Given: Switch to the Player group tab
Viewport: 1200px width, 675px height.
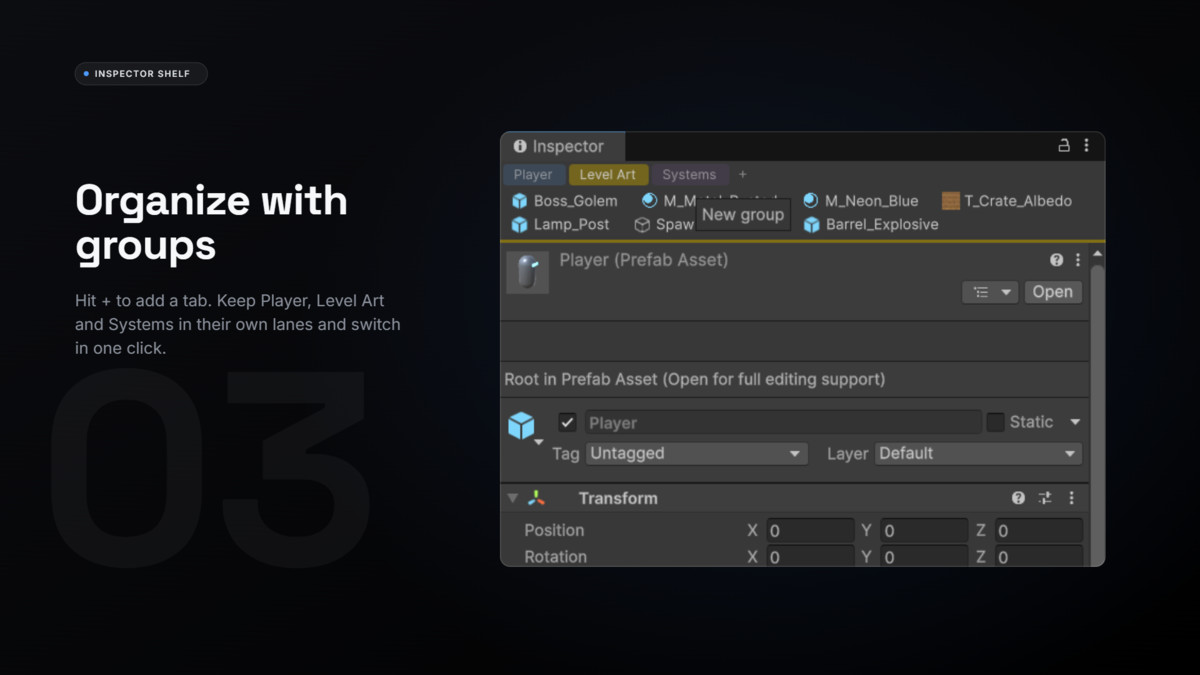Looking at the screenshot, I should point(533,175).
